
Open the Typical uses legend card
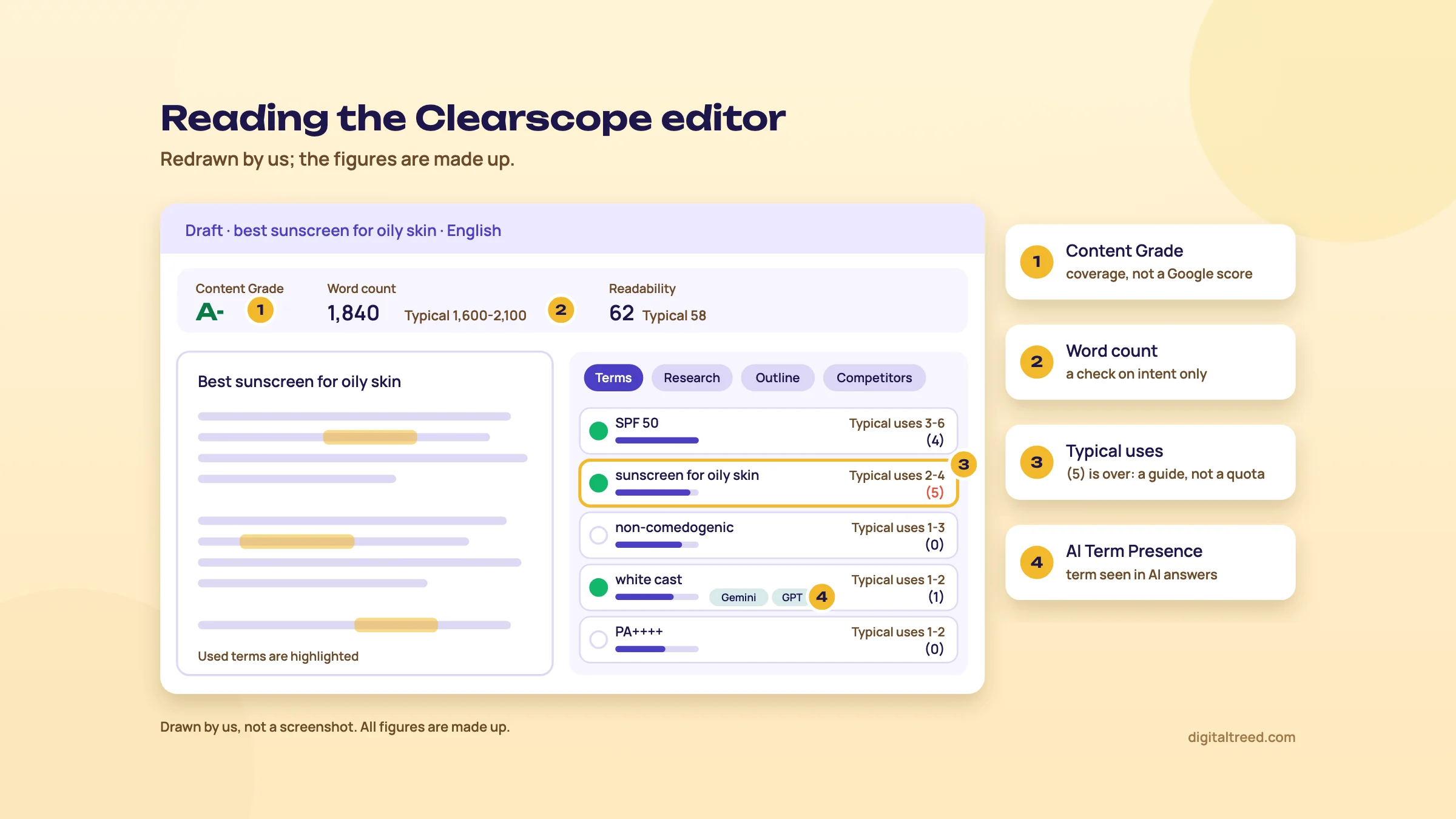pos(1150,462)
